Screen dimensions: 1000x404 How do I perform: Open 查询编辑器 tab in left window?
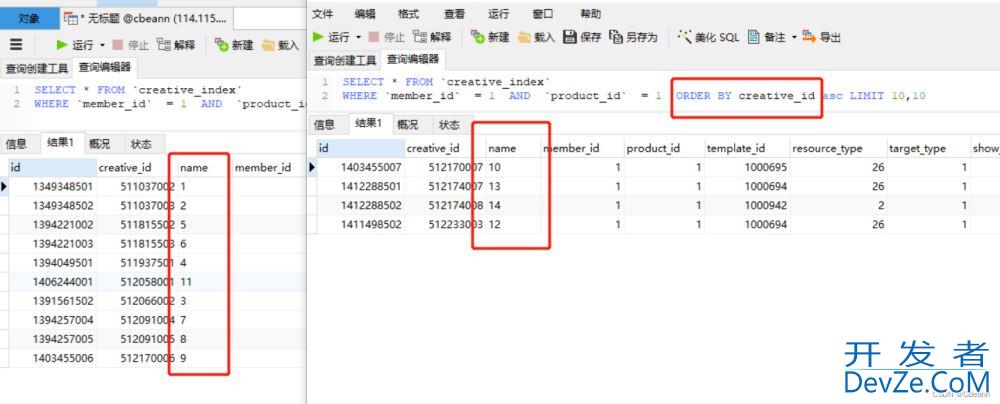pyautogui.click(x=105, y=67)
